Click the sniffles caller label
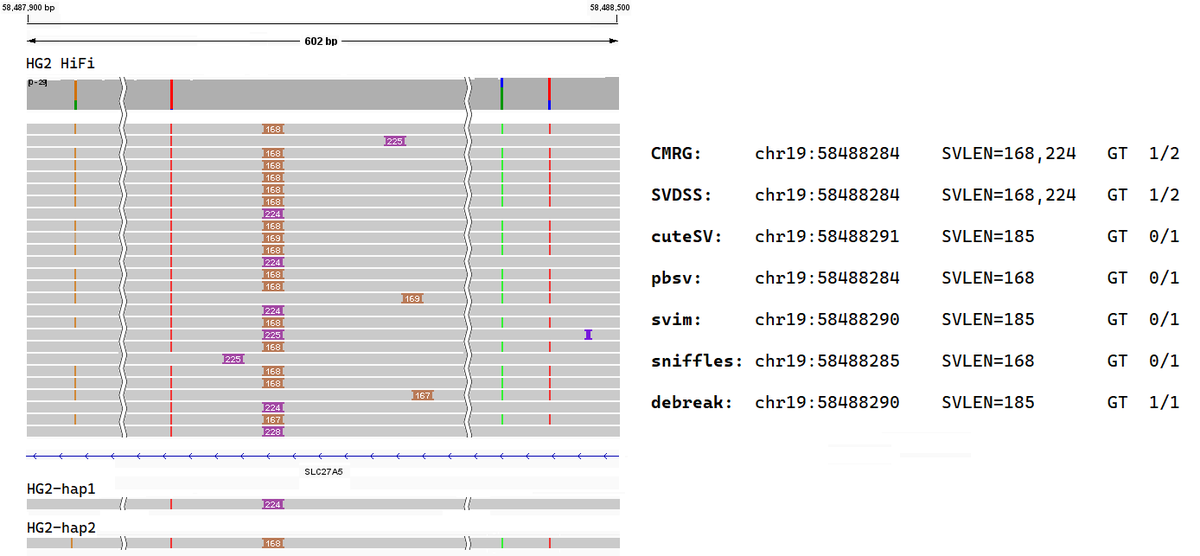The image size is (1200, 556). pyautogui.click(x=697, y=361)
